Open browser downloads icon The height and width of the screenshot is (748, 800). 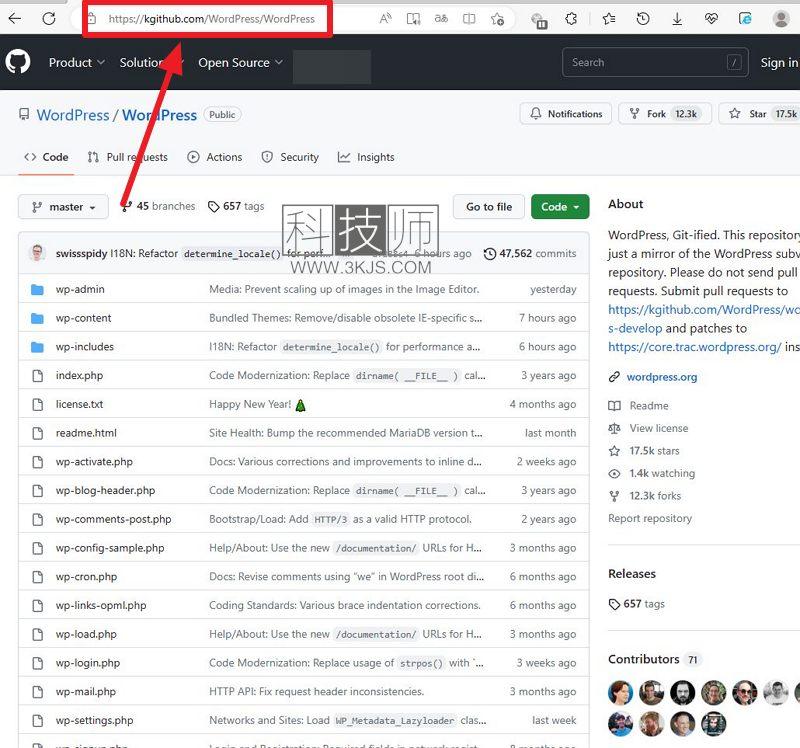tap(677, 19)
